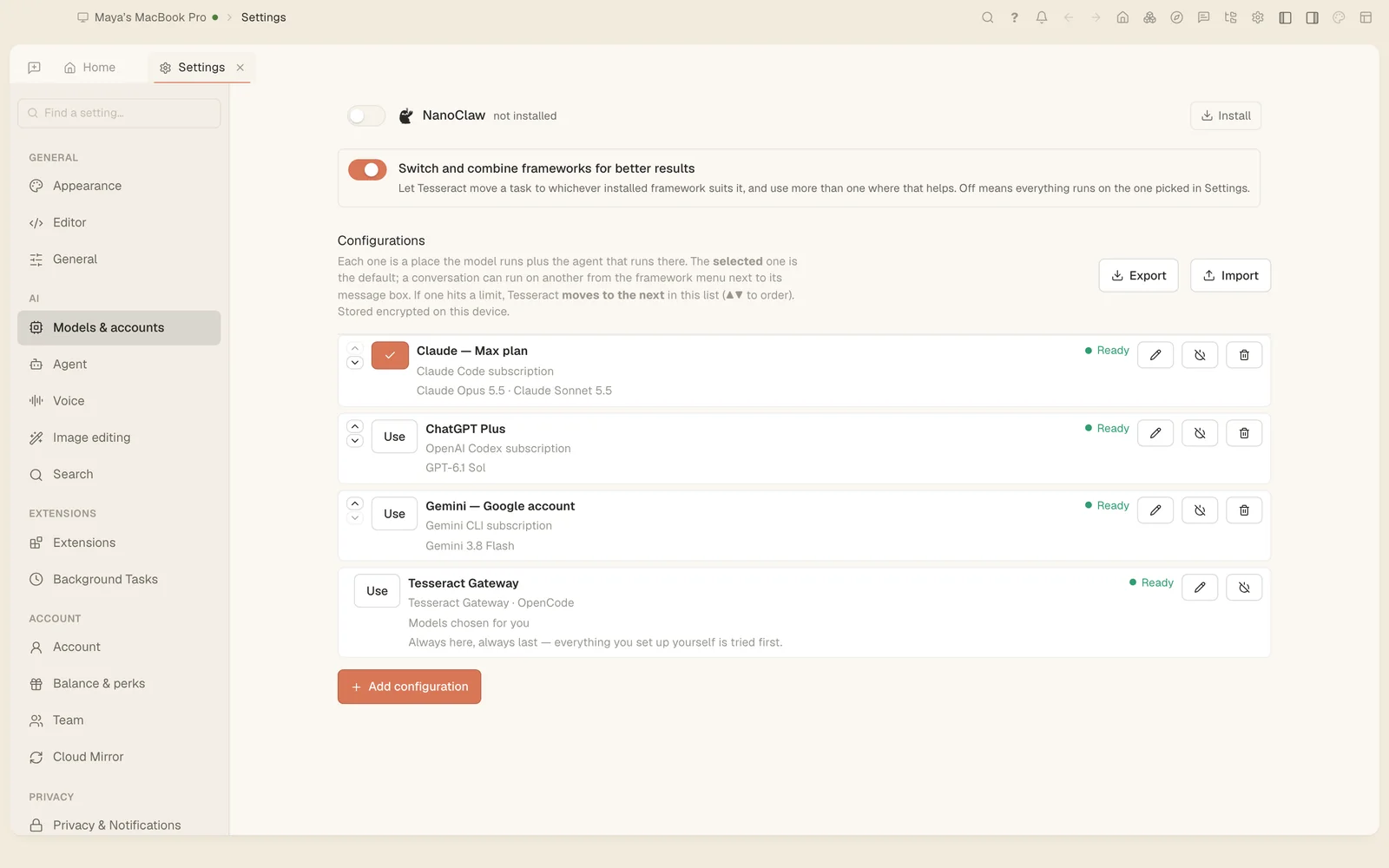Viewport: 1389px width, 868px height.
Task: Edit the Claude — Max plan configuration
Action: click(x=1155, y=355)
